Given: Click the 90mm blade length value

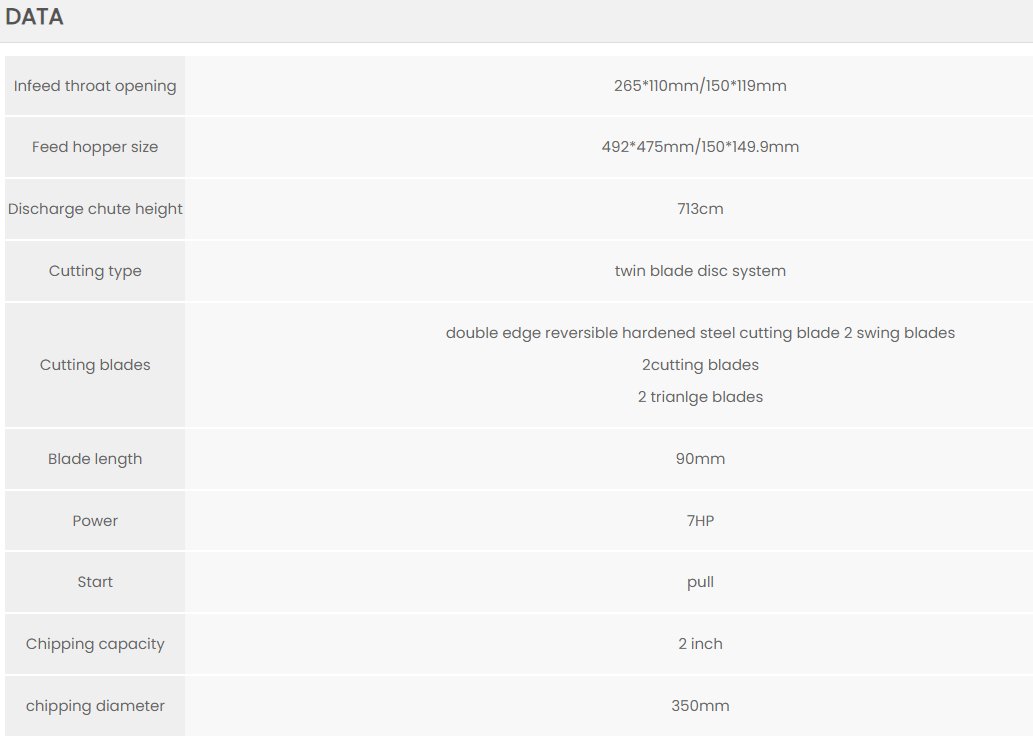Looking at the screenshot, I should 700,459.
